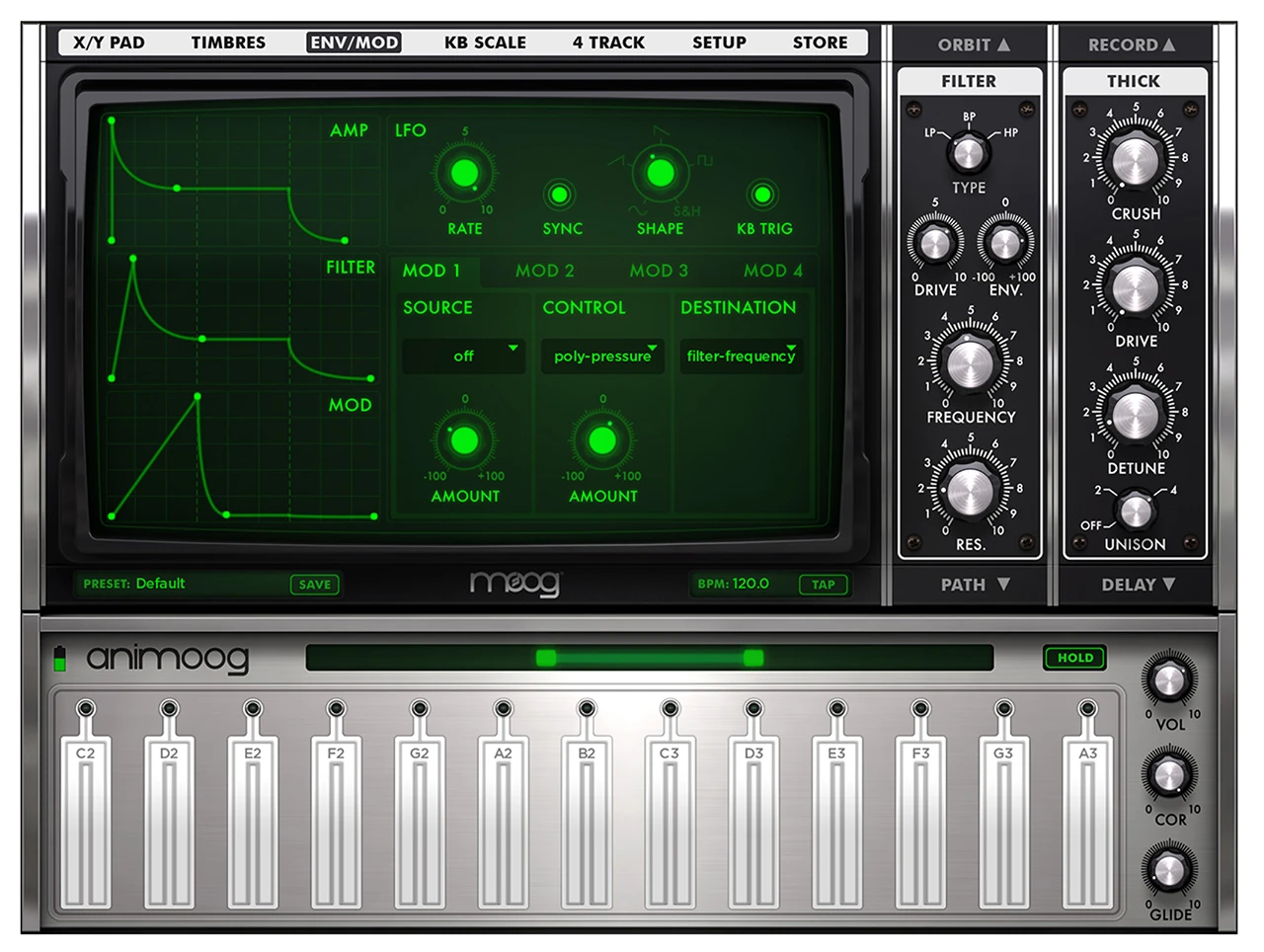Enable the keyboard Hold button
1264x952 pixels.
1074,658
